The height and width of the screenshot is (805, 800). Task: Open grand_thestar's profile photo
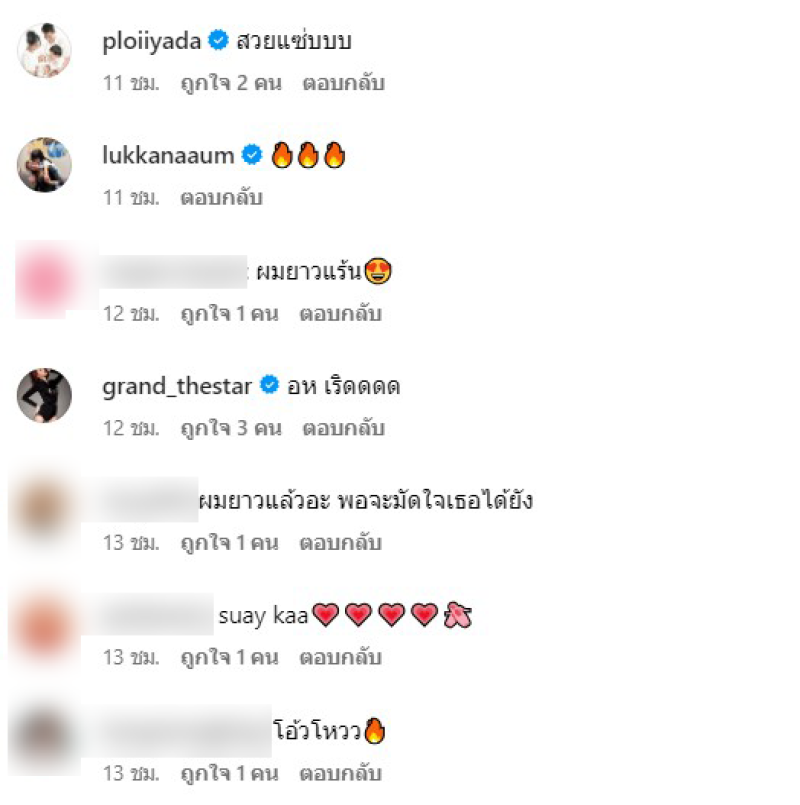pyautogui.click(x=44, y=395)
